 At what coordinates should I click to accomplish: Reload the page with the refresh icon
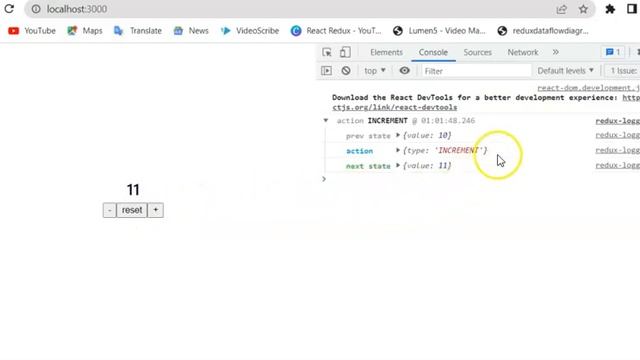(9, 9)
